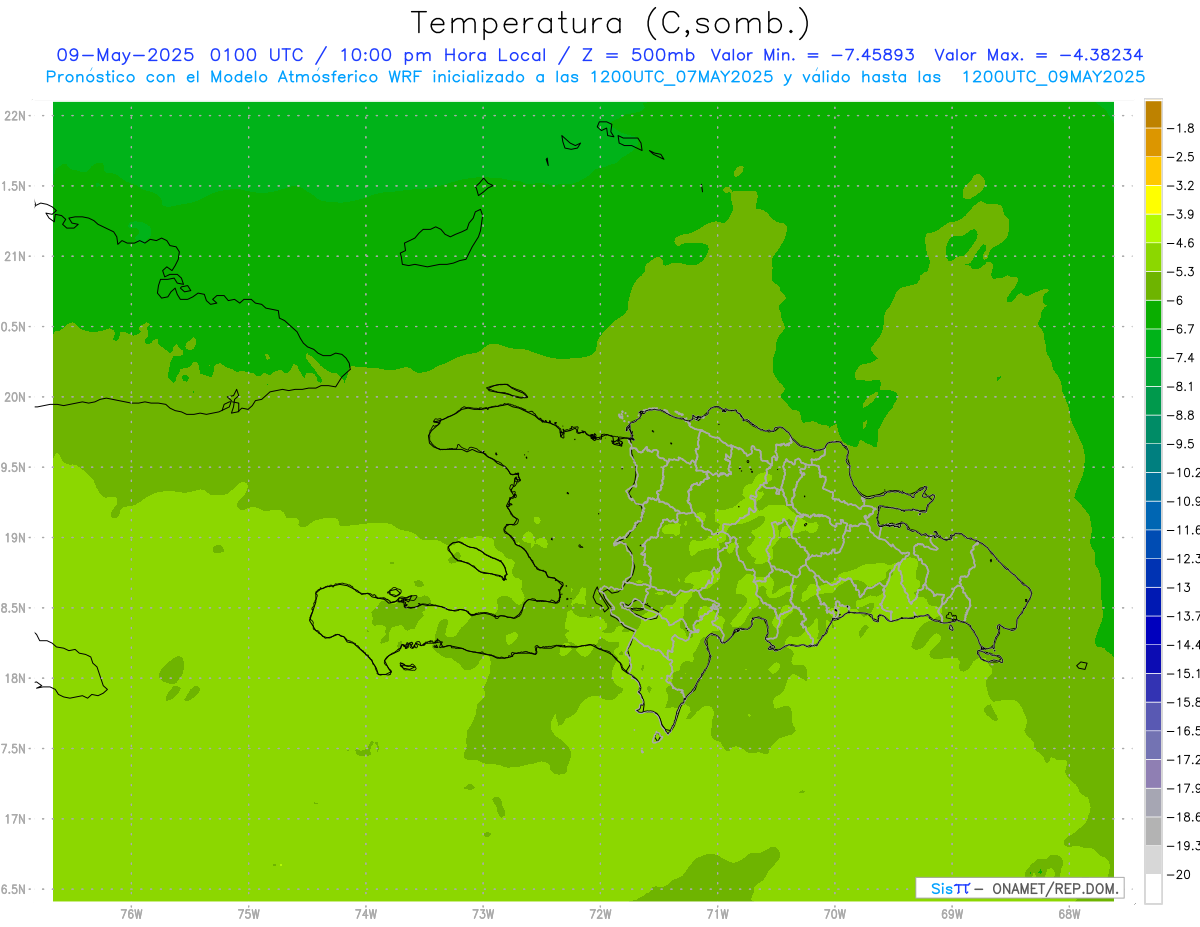Click the '76W' longitude axis label

point(131,913)
